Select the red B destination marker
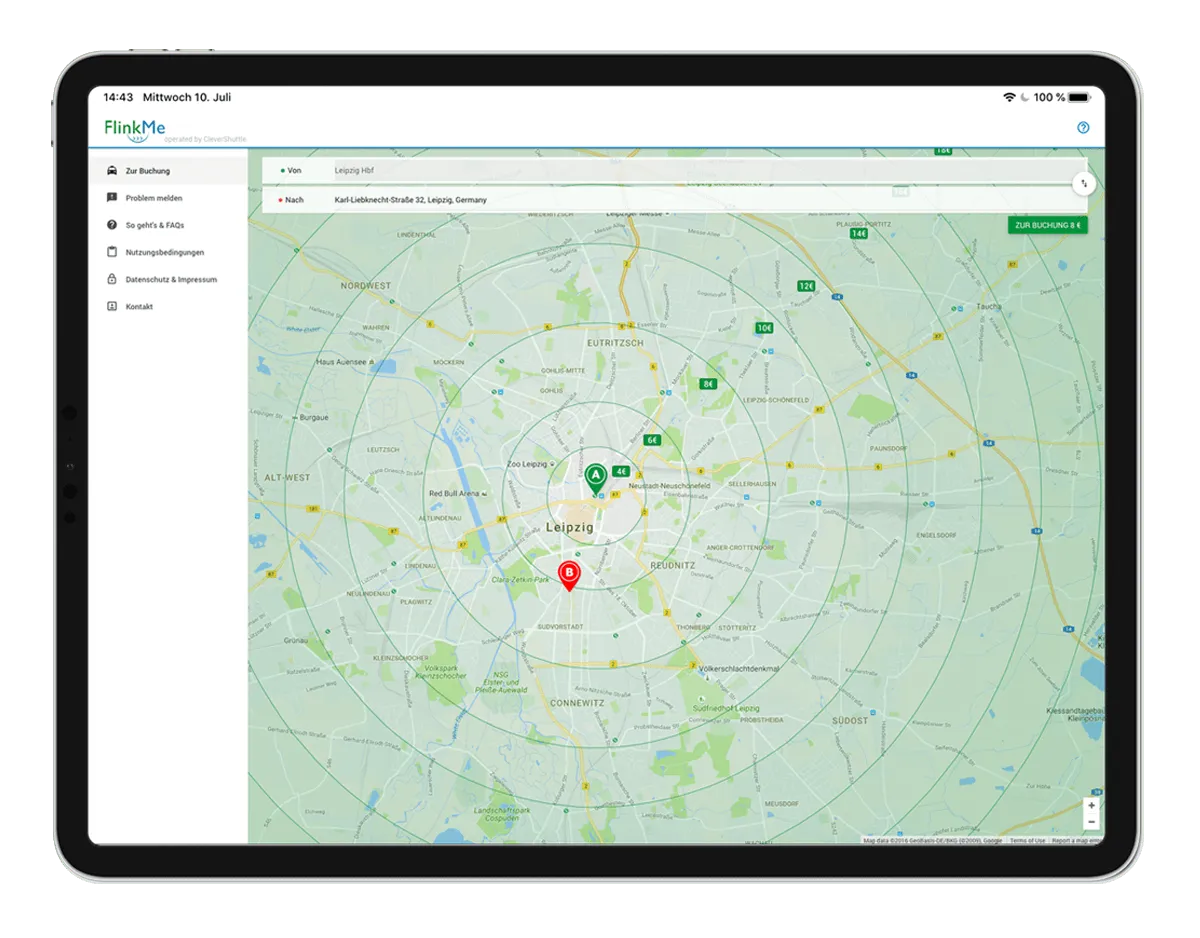This screenshot has width=1200, height=938. point(569,576)
